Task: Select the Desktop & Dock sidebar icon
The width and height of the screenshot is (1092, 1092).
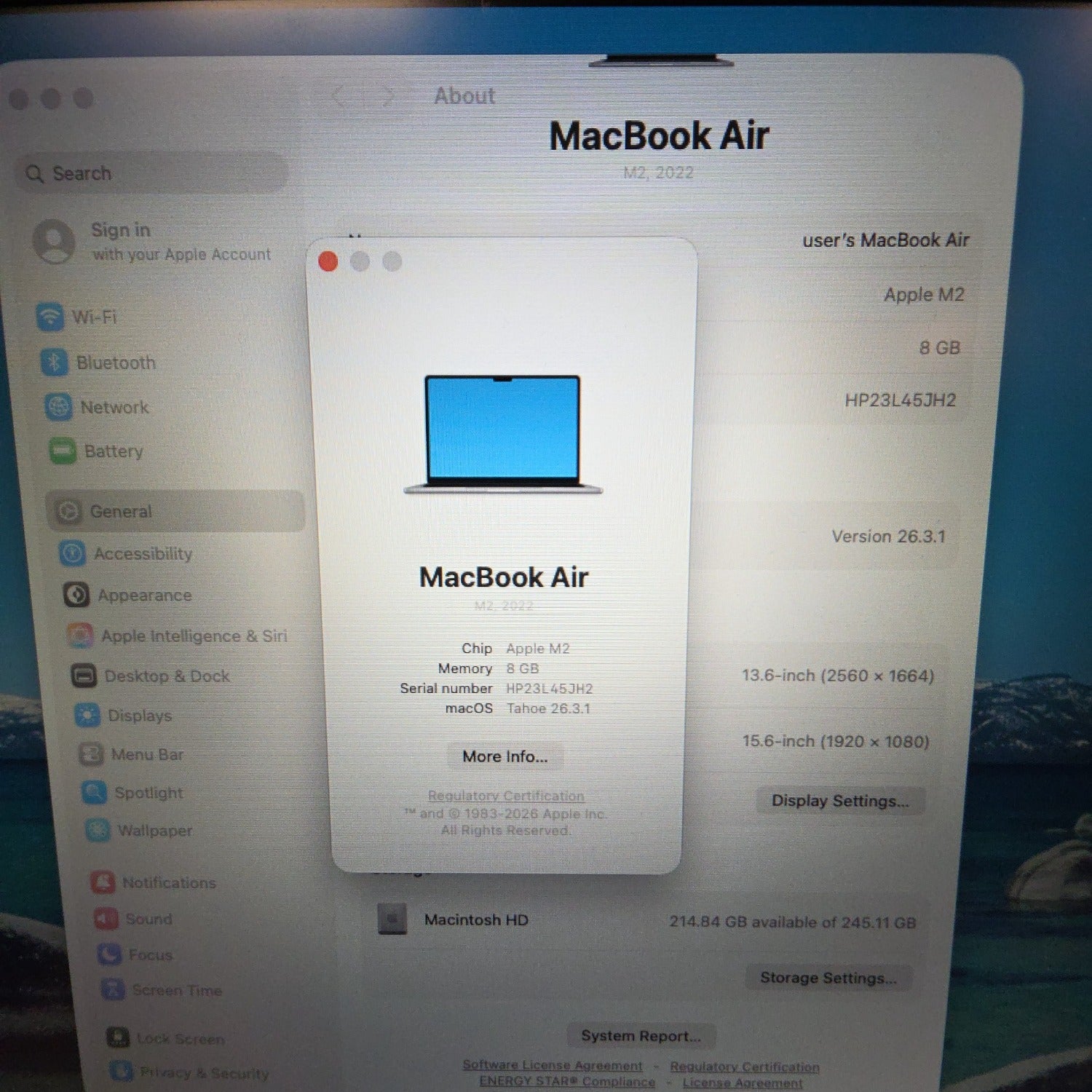Action: pos(84,676)
